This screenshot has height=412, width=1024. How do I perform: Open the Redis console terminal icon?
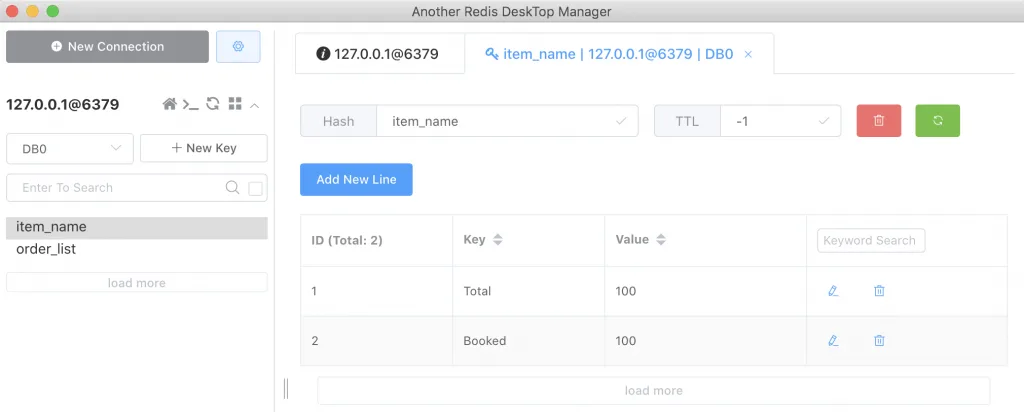click(191, 104)
